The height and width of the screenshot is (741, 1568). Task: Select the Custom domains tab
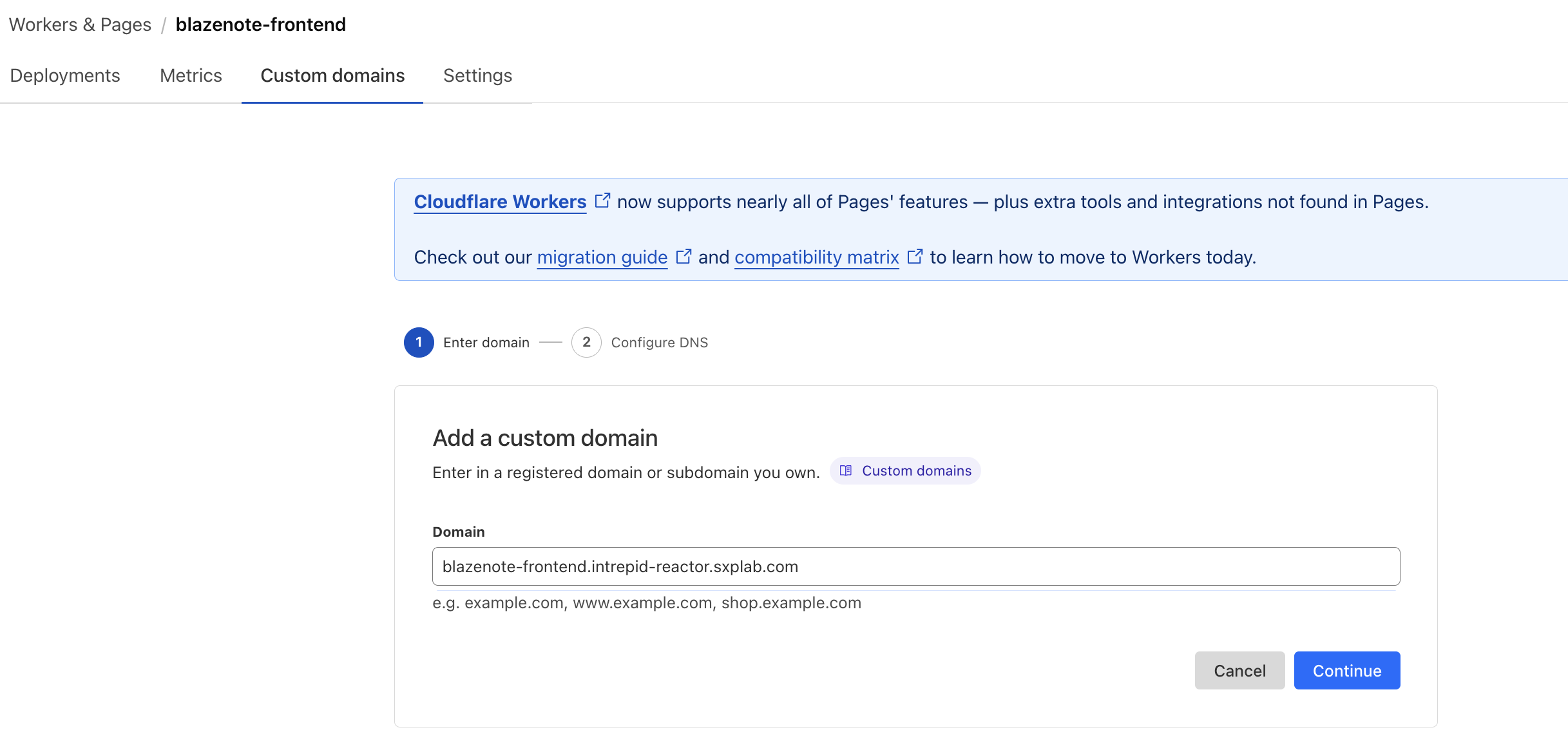tap(332, 75)
